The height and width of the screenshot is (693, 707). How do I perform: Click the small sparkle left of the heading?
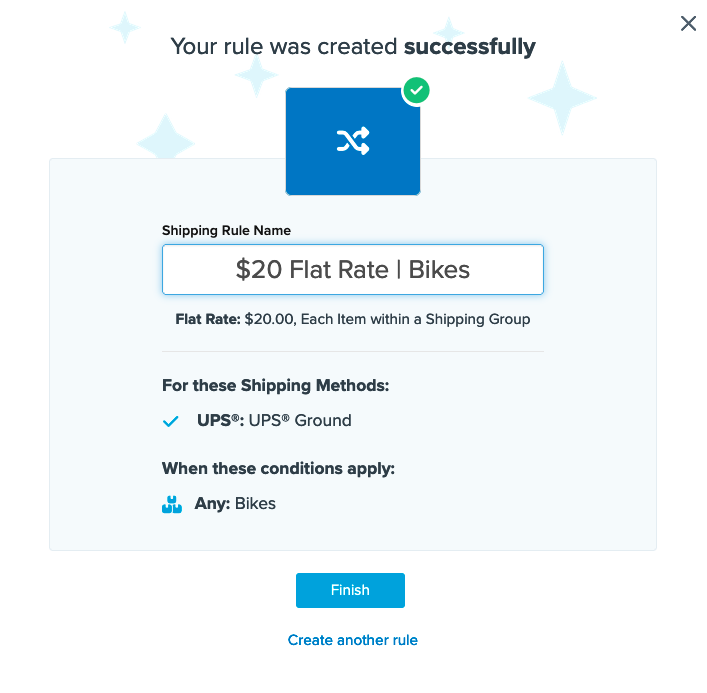125,27
